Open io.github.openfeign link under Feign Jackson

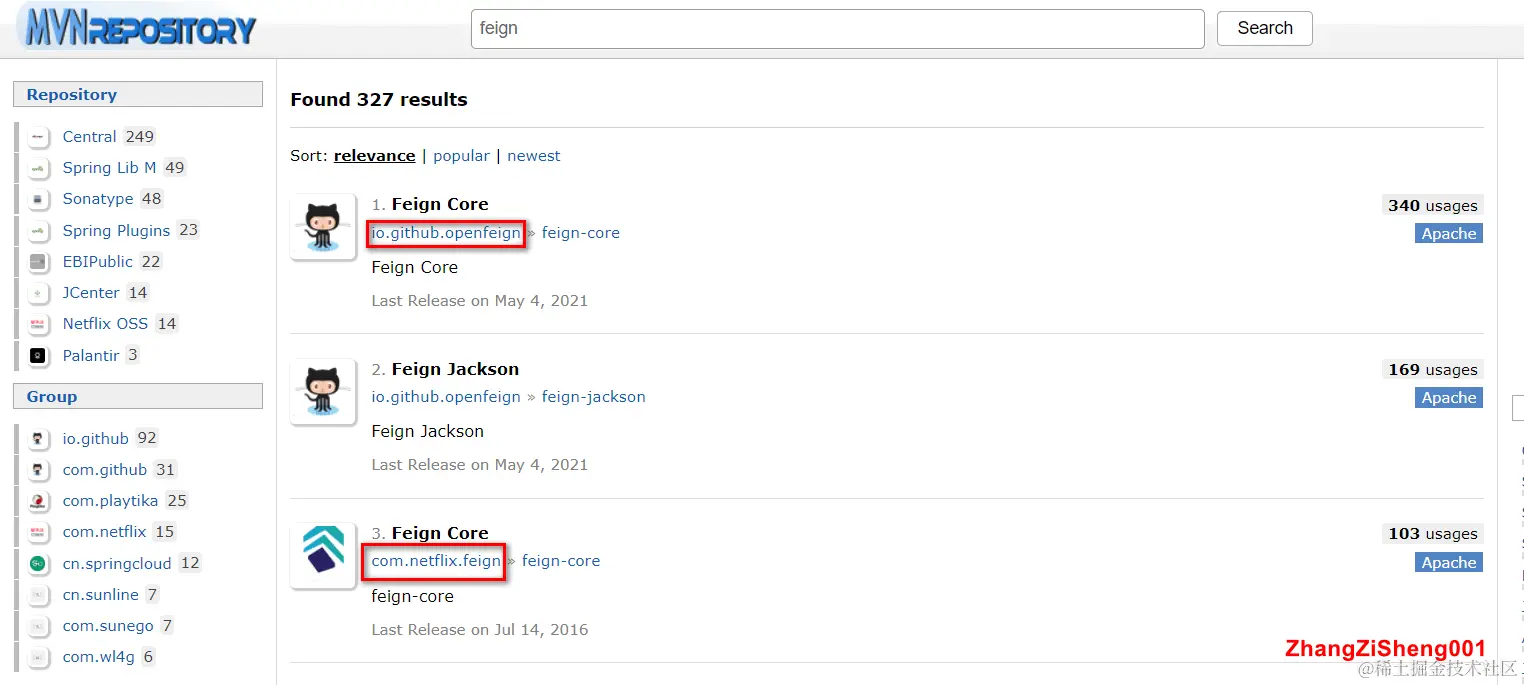click(446, 397)
